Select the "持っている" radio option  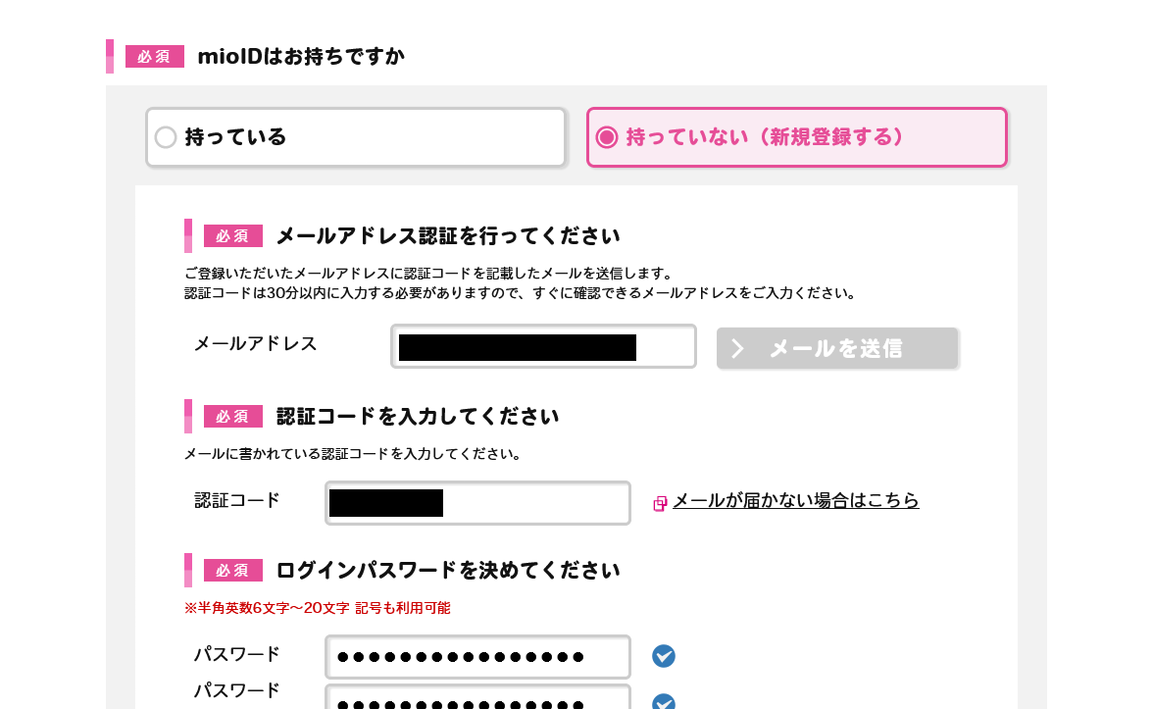pyautogui.click(x=166, y=137)
